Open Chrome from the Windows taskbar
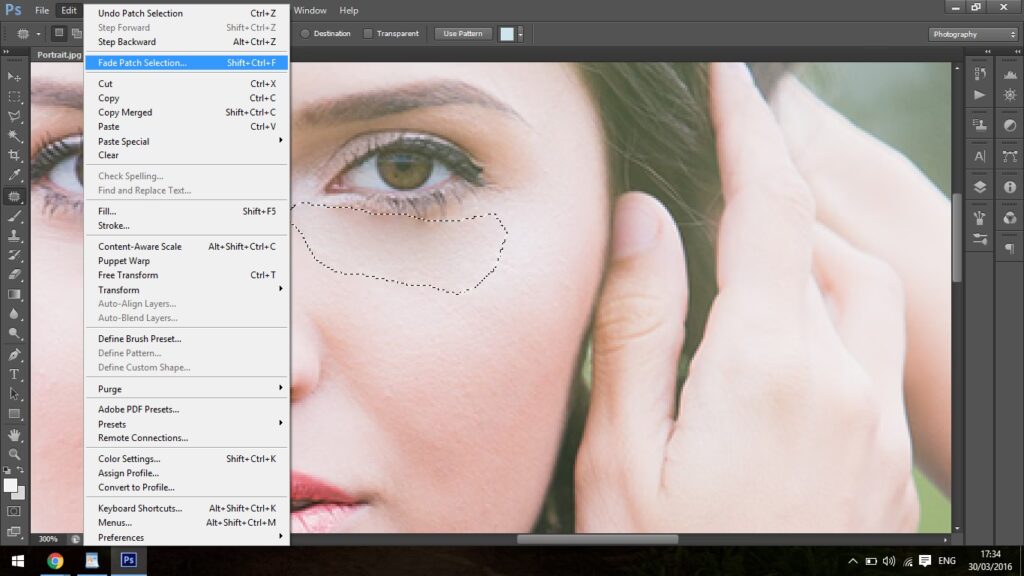Viewport: 1024px width, 576px height. click(55, 561)
